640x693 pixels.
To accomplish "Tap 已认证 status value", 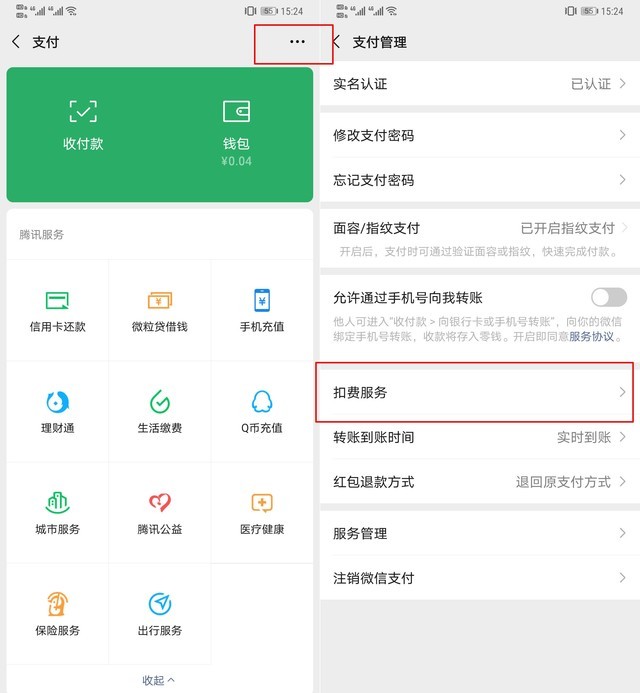I will pyautogui.click(x=591, y=84).
